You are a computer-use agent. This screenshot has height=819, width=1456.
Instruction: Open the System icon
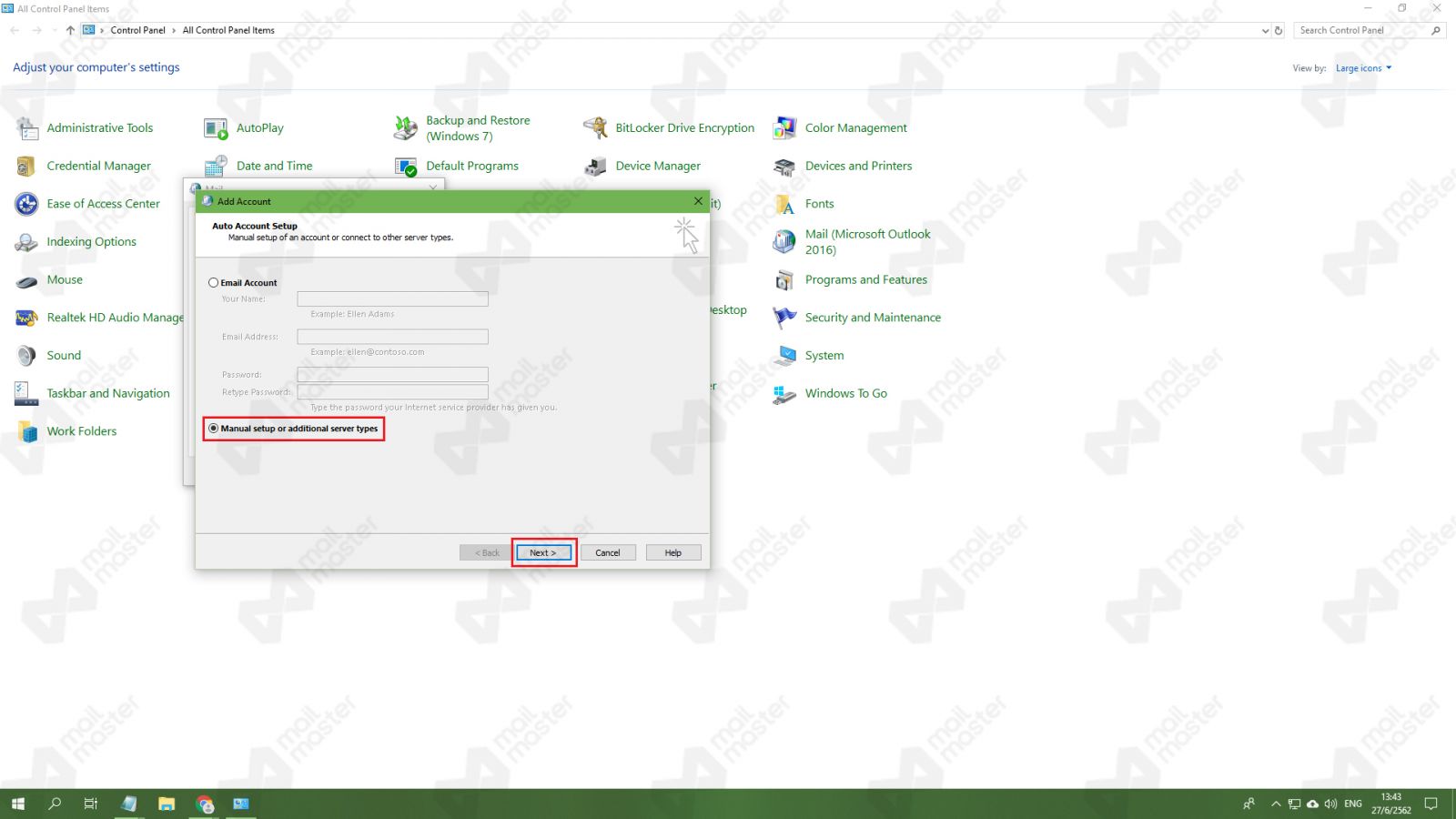784,356
